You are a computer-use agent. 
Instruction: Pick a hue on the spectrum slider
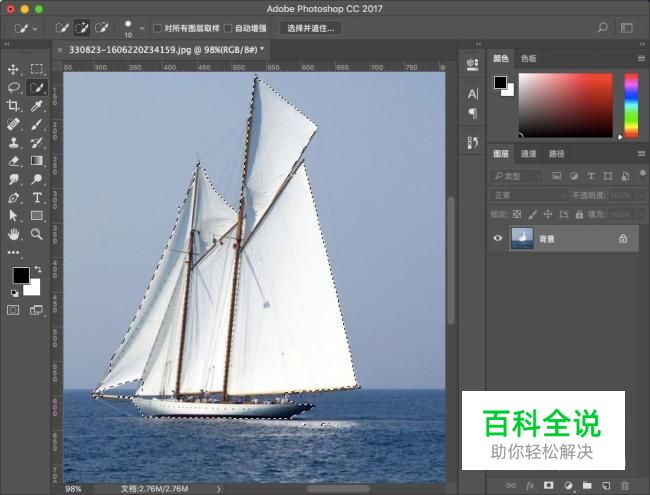631,105
